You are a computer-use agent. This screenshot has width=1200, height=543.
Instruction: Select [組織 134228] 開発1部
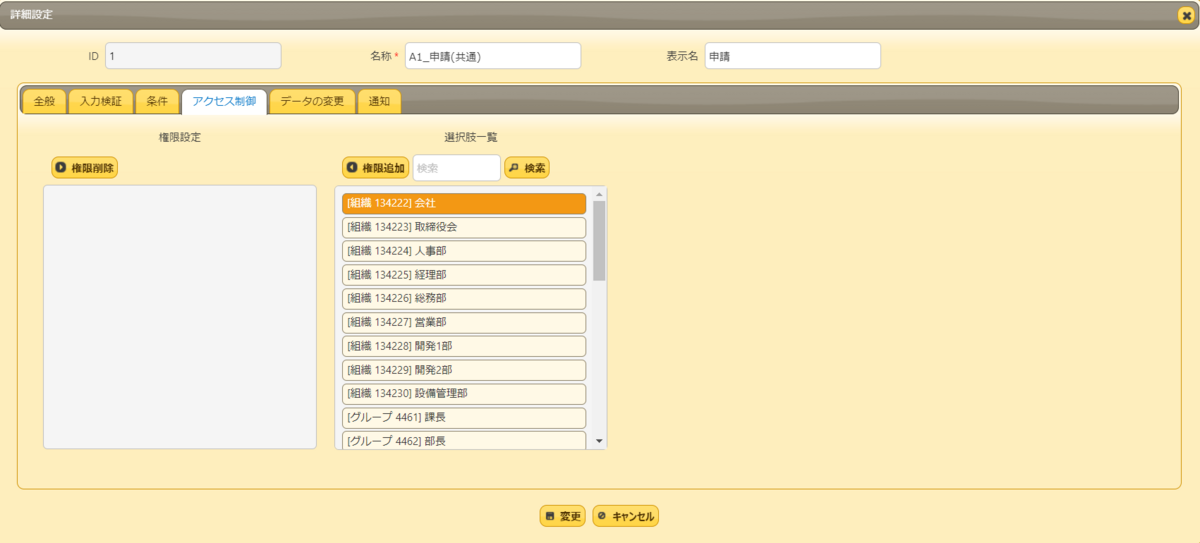point(464,346)
